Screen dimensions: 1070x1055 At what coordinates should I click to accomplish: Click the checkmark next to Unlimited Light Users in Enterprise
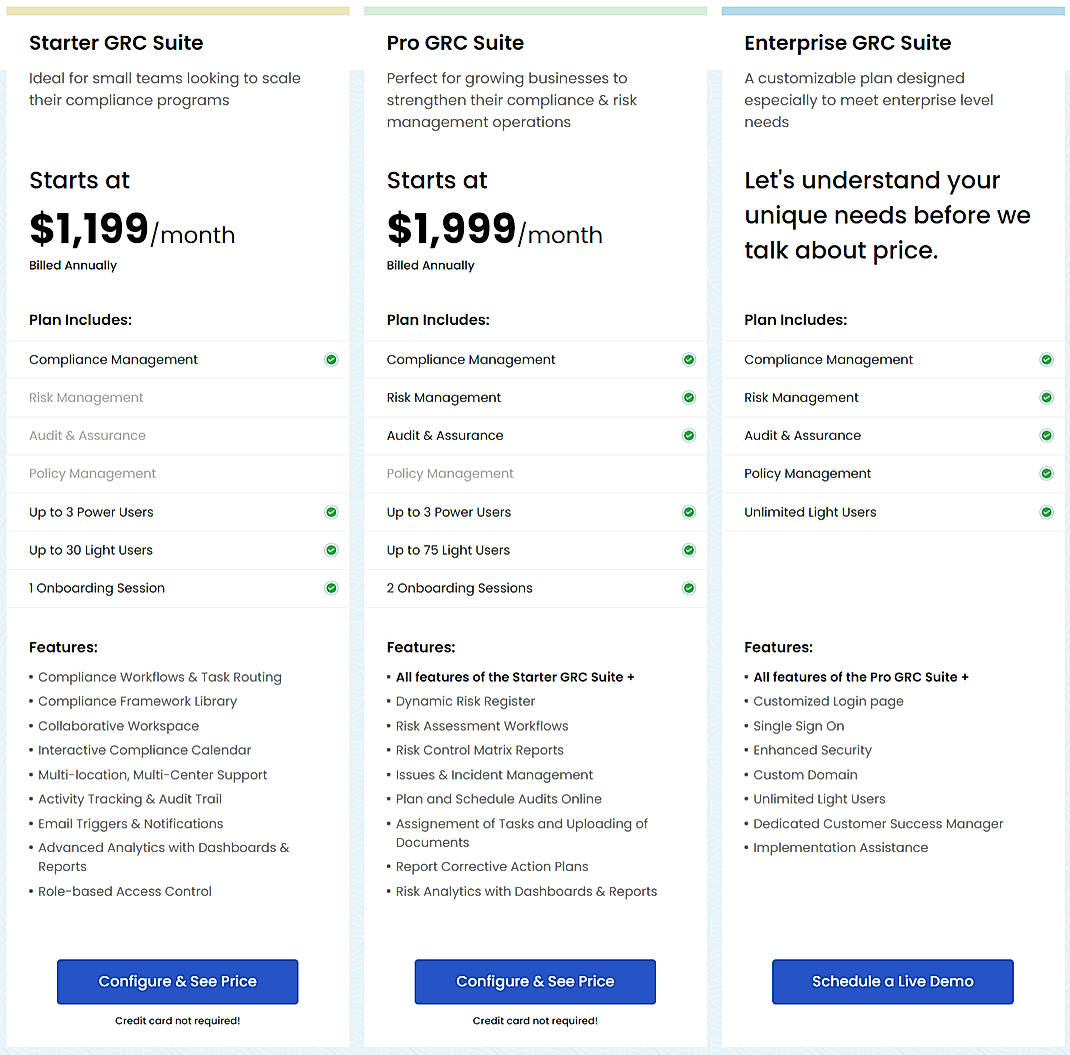(x=1046, y=511)
